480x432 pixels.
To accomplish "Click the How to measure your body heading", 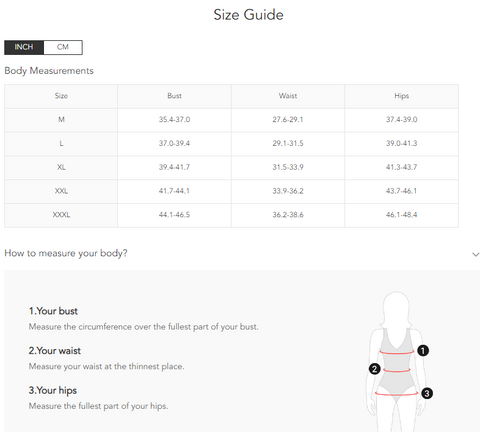I will click(66, 253).
